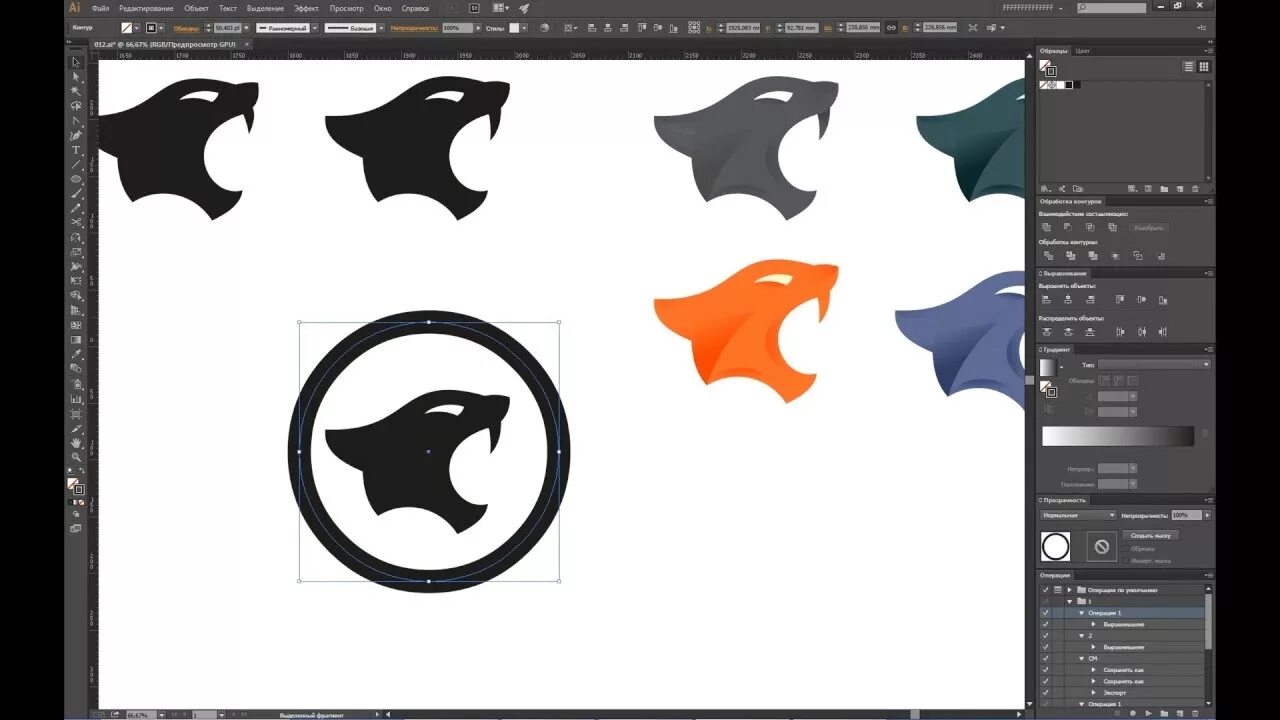Select the Gradient tool
1280x720 pixels.
[x=76, y=339]
